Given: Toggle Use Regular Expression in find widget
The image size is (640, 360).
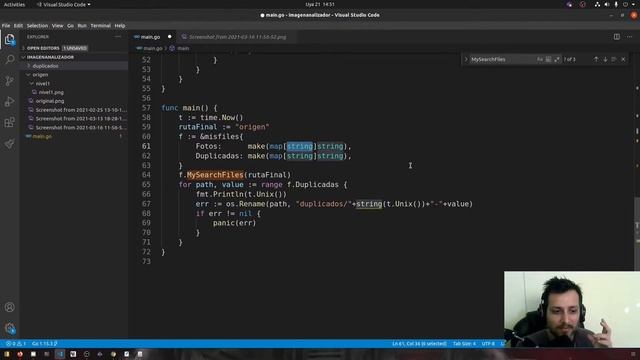Looking at the screenshot, I should (557, 60).
